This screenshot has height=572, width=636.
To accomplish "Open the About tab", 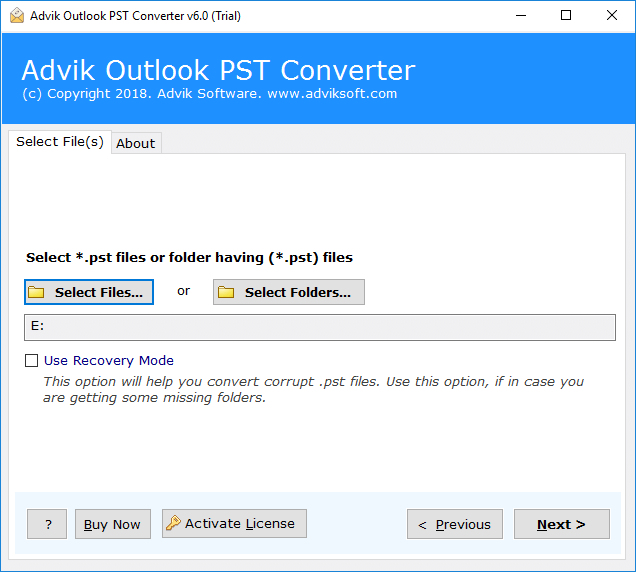I will click(136, 143).
